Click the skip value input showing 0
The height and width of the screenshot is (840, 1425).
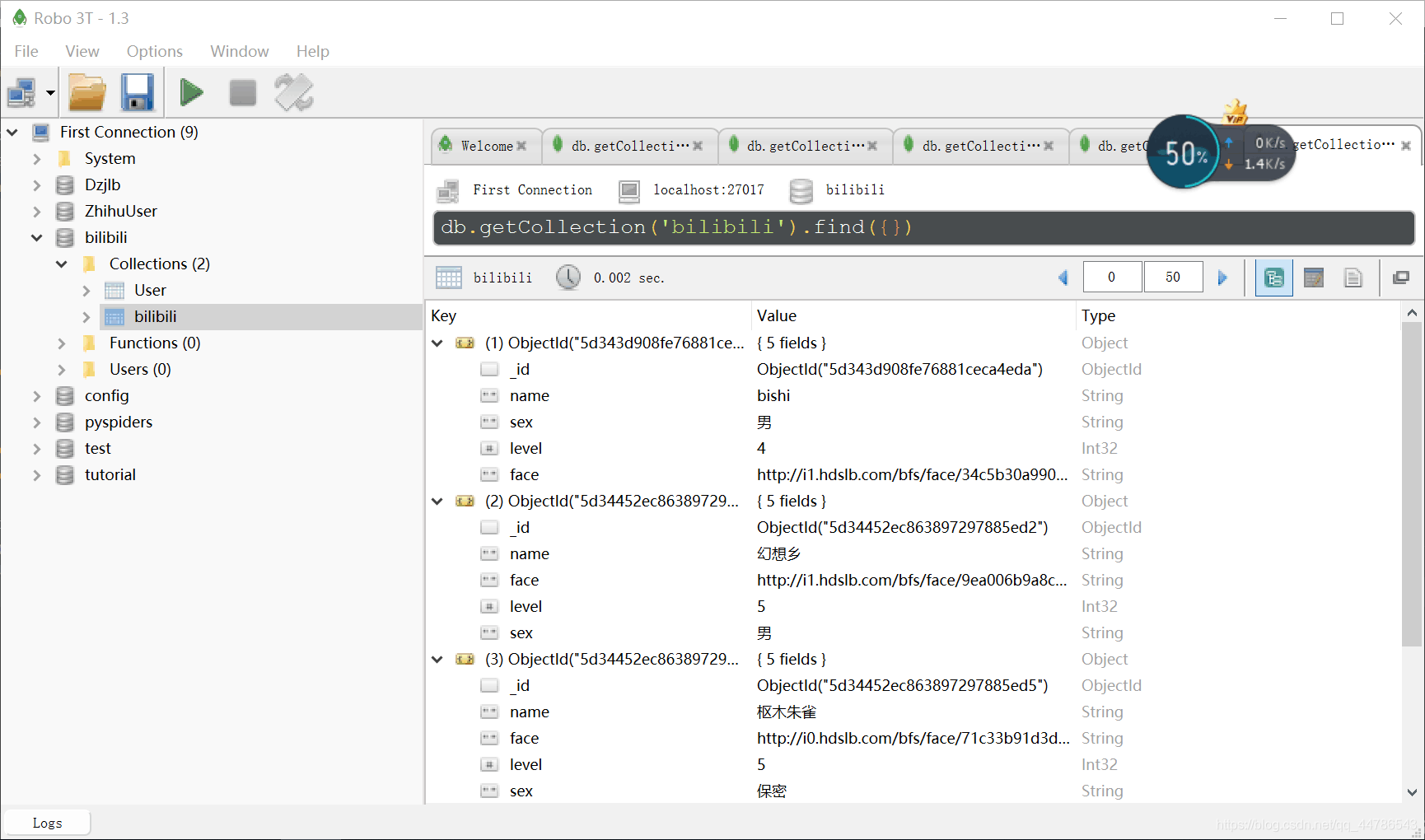(1112, 278)
